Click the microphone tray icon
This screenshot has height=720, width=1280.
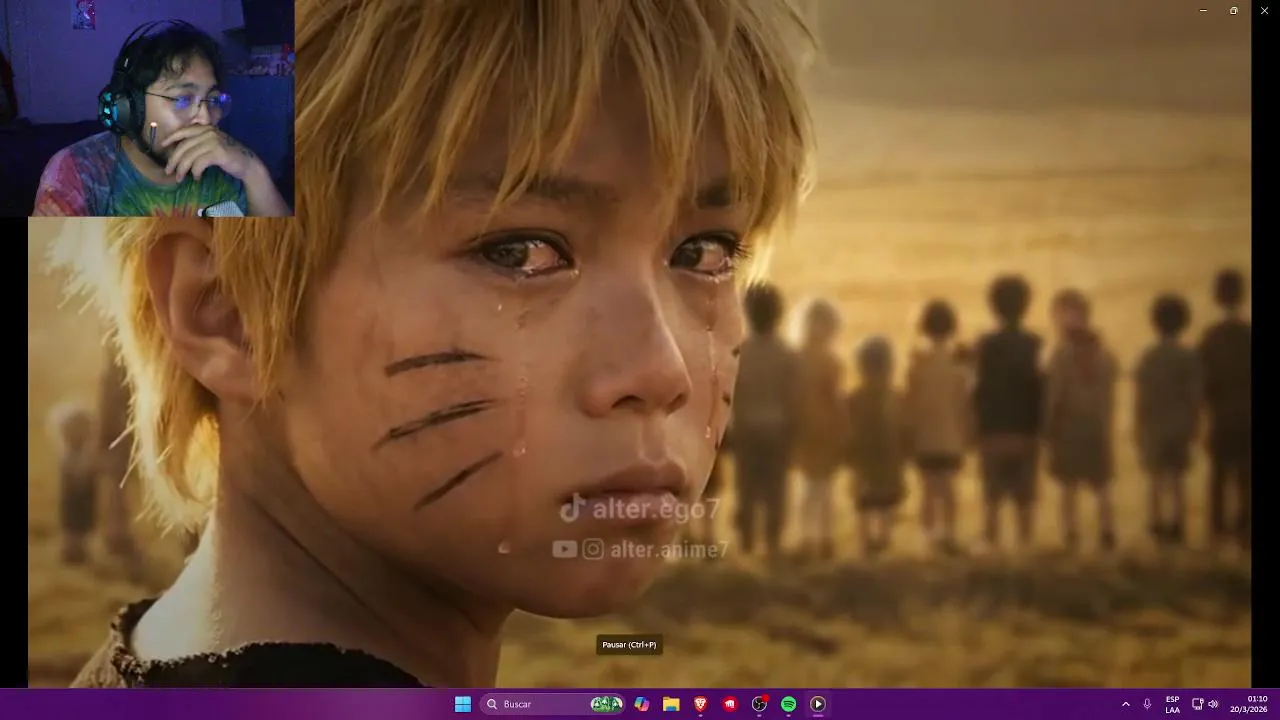click(x=1147, y=704)
